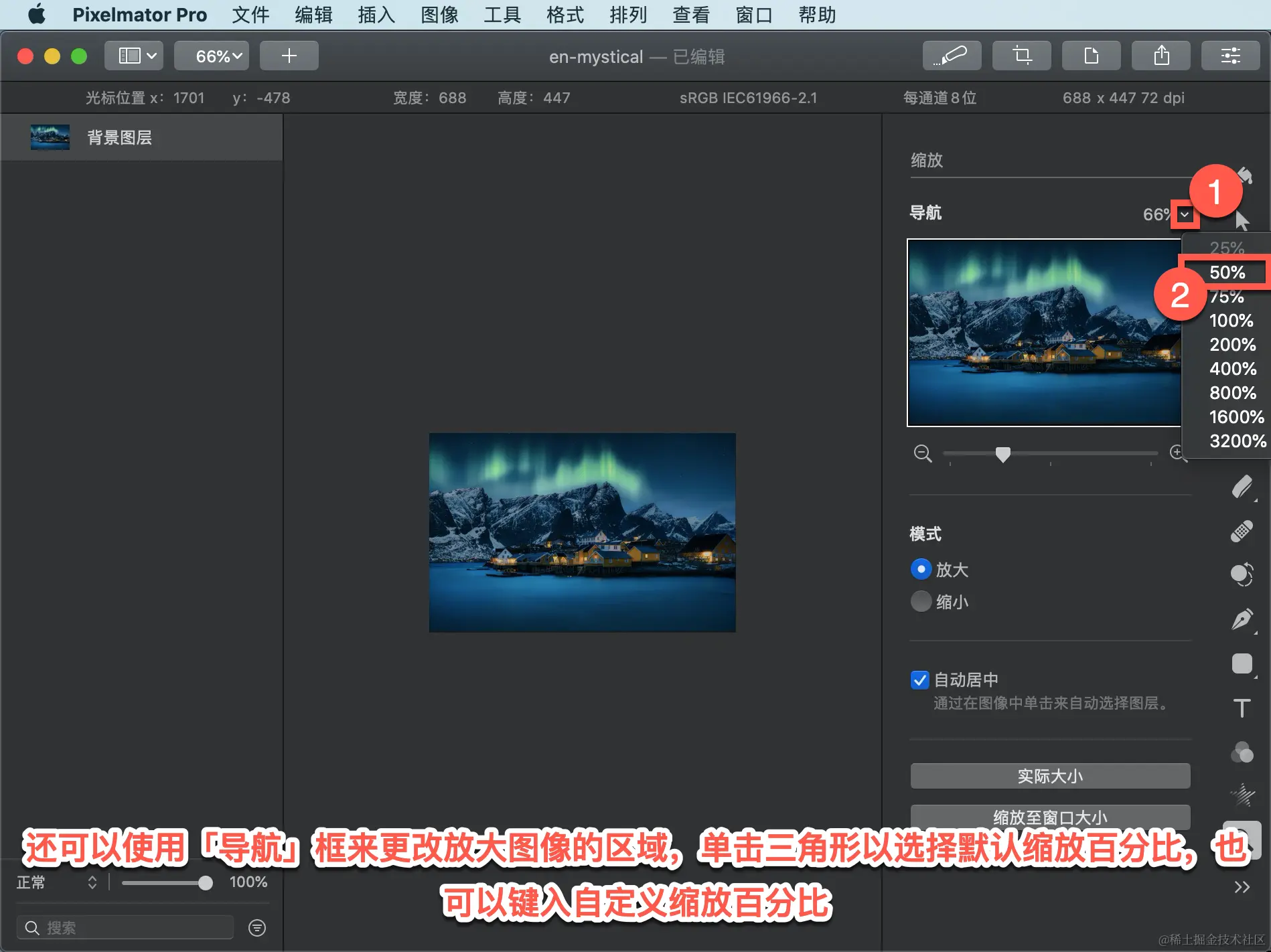Choose 200% from the zoom list
Image resolution: width=1271 pixels, height=952 pixels.
coord(1232,345)
